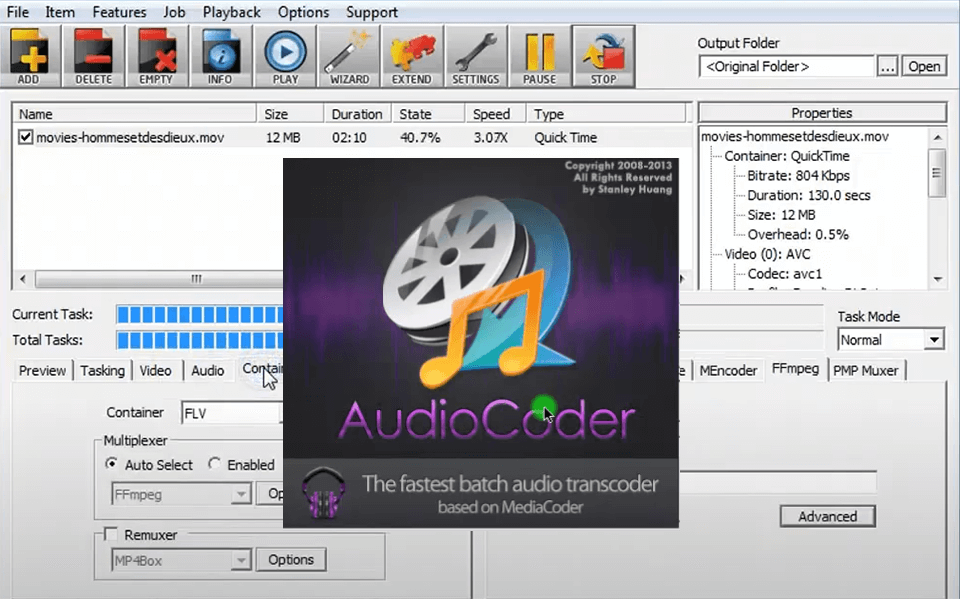Viewport: 960px width, 599px height.
Task: Open the Playback menu
Action: coord(231,12)
